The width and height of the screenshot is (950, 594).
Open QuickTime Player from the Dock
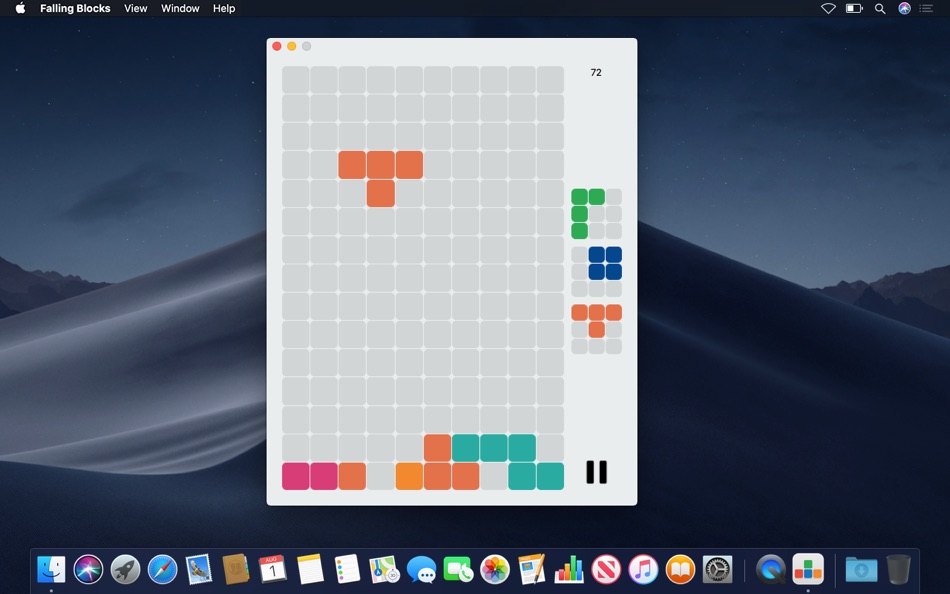[x=771, y=570]
